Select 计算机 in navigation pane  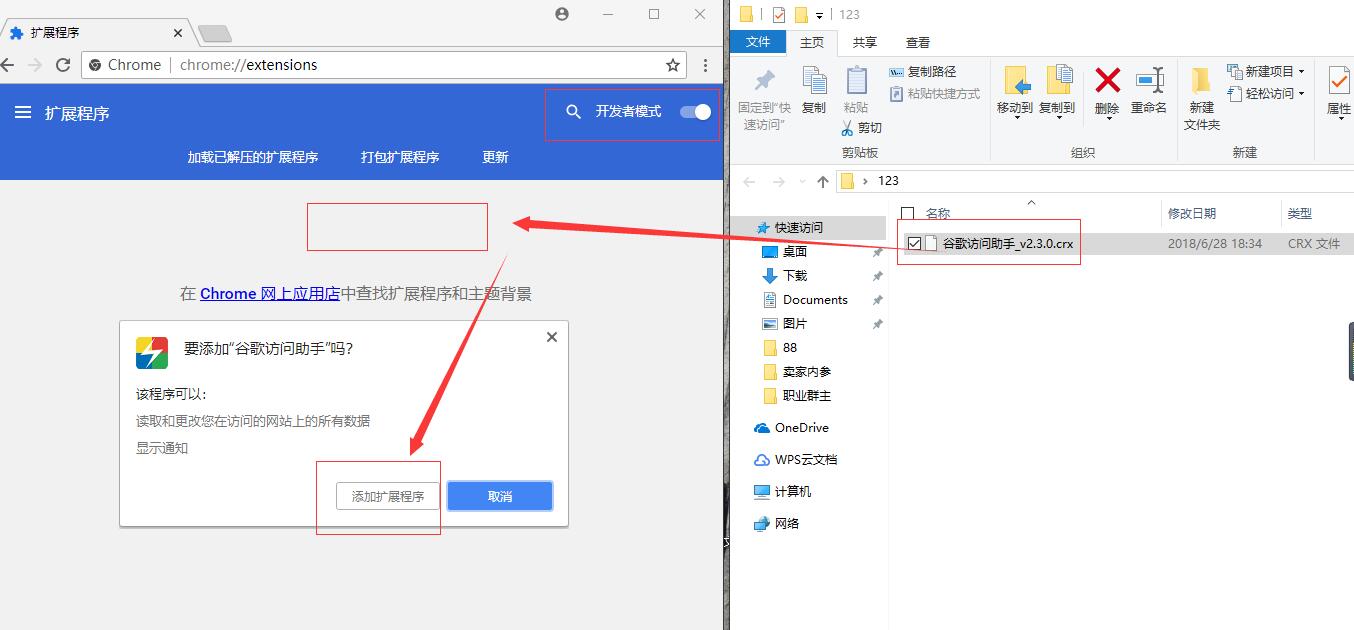click(793, 491)
